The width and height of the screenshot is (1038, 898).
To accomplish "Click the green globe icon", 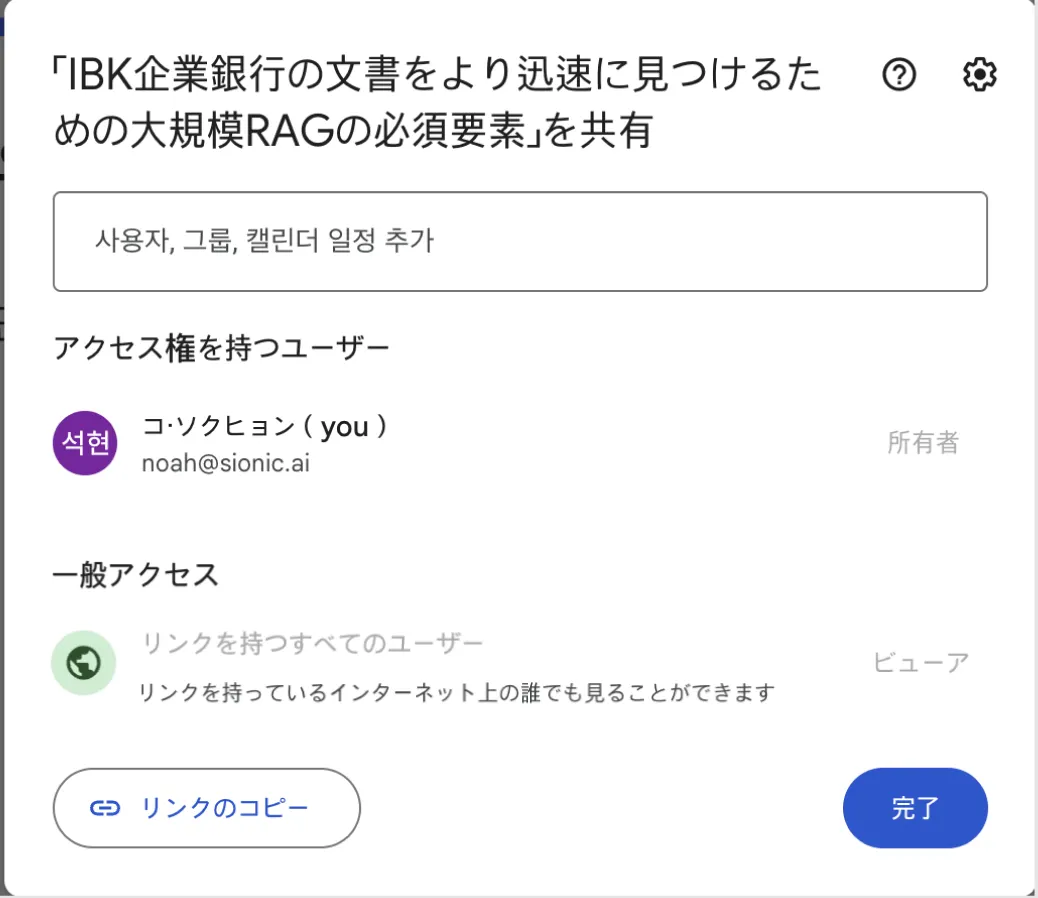I will (x=84, y=663).
